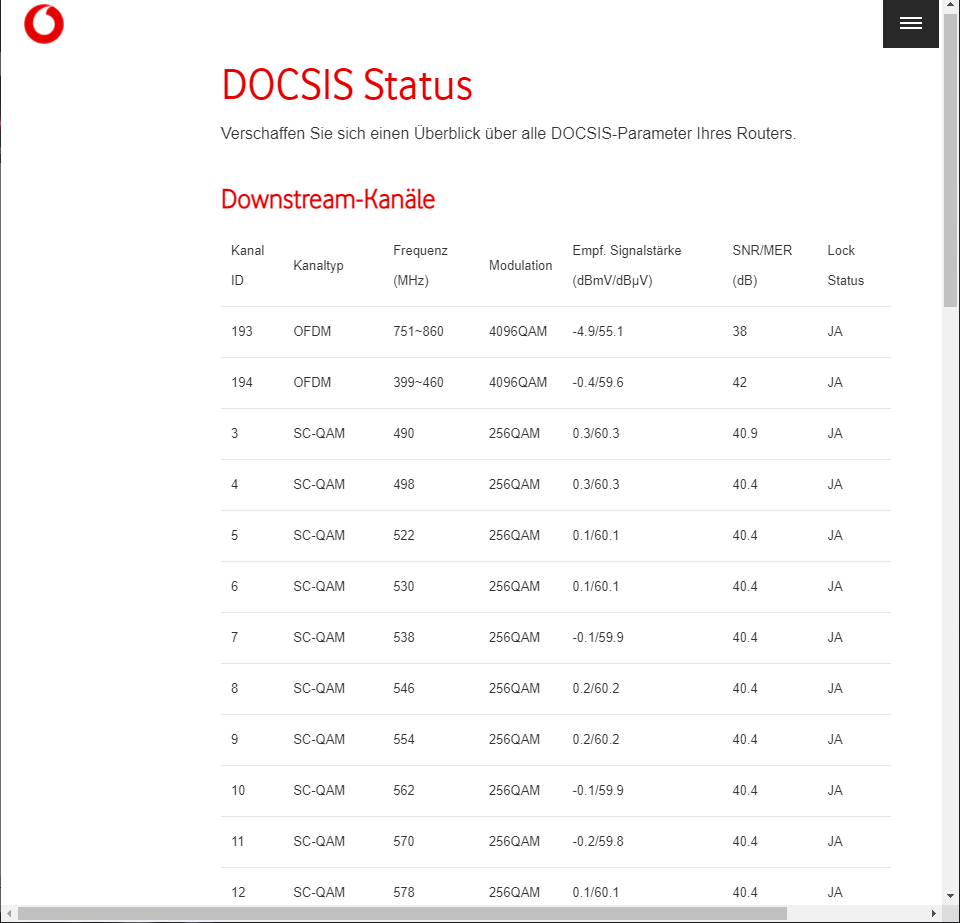This screenshot has height=923, width=960.
Task: Click the 256QAM cell in row 8
Action: click(x=514, y=688)
